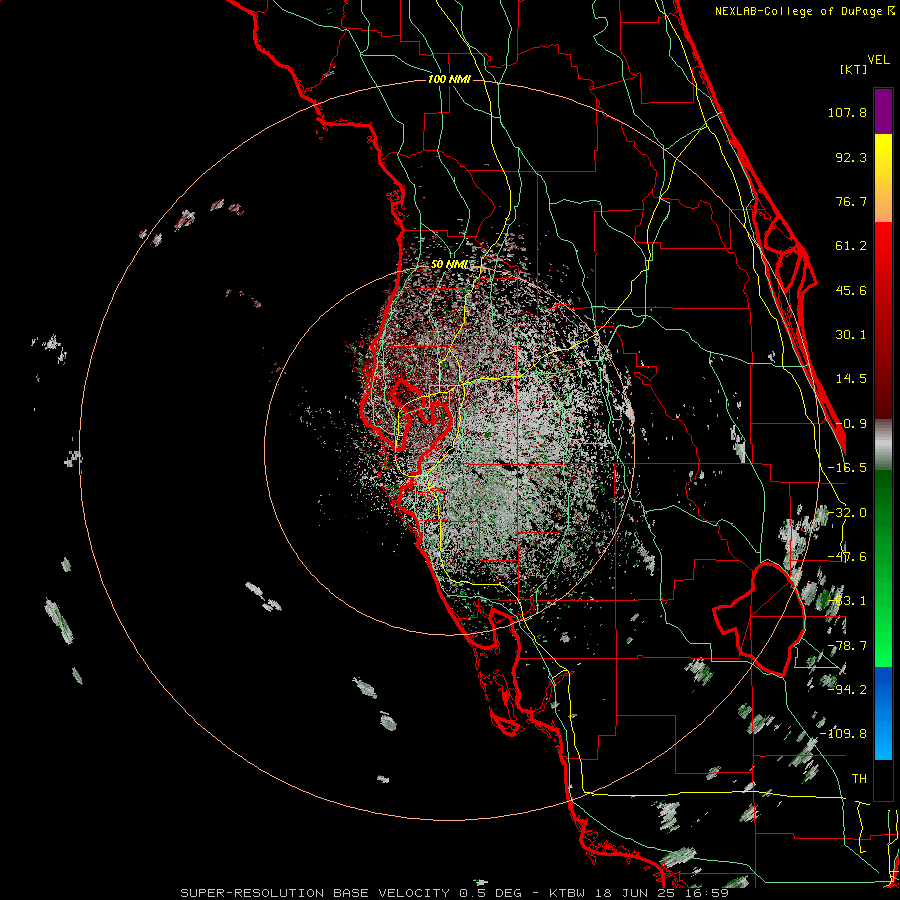
Task: Click the Super-Resolution Base Velocity caption text
Action: coord(455,893)
